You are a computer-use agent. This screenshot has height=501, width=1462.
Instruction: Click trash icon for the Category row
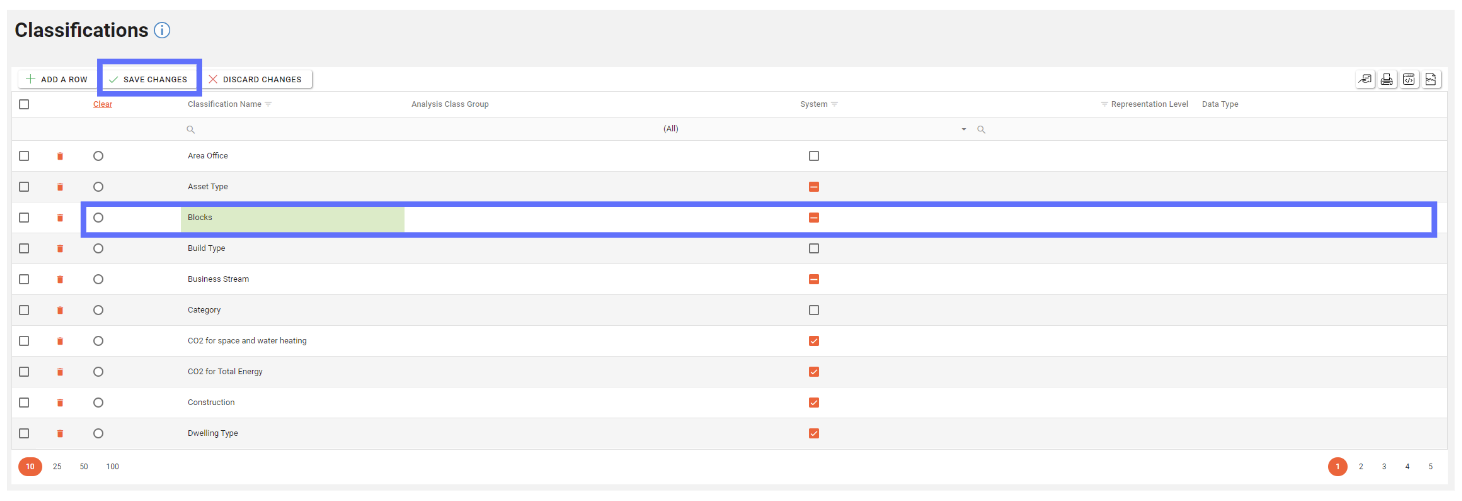point(60,310)
